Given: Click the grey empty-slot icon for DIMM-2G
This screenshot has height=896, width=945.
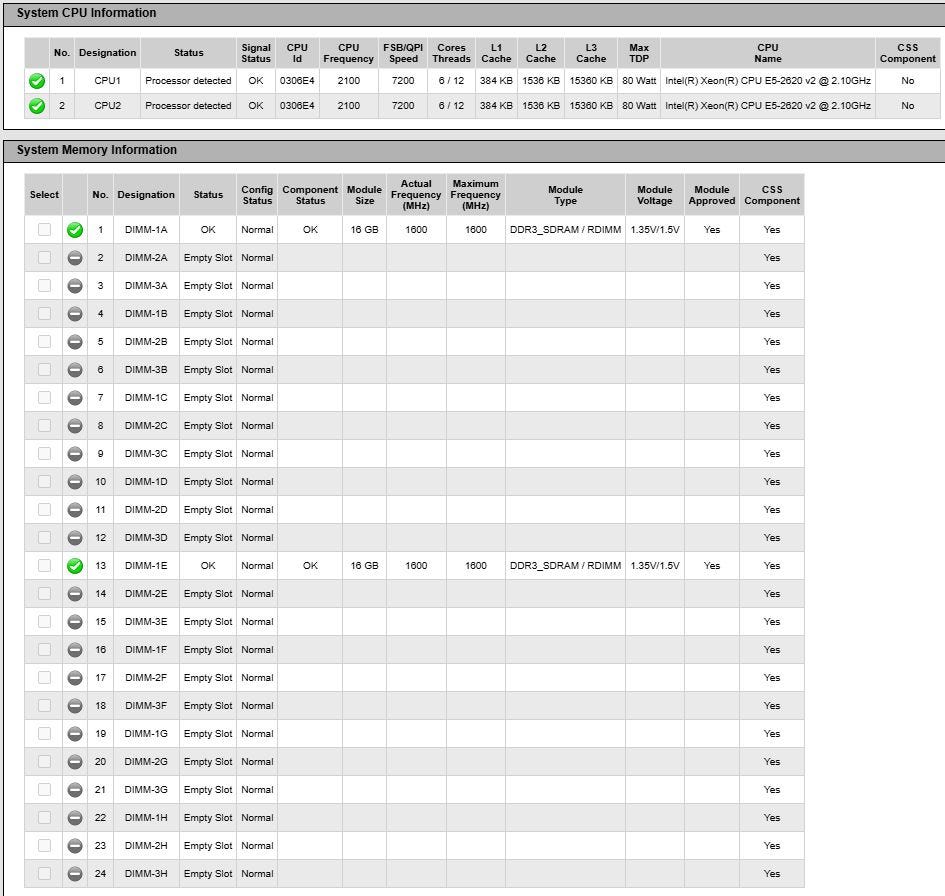Looking at the screenshot, I should (x=75, y=762).
